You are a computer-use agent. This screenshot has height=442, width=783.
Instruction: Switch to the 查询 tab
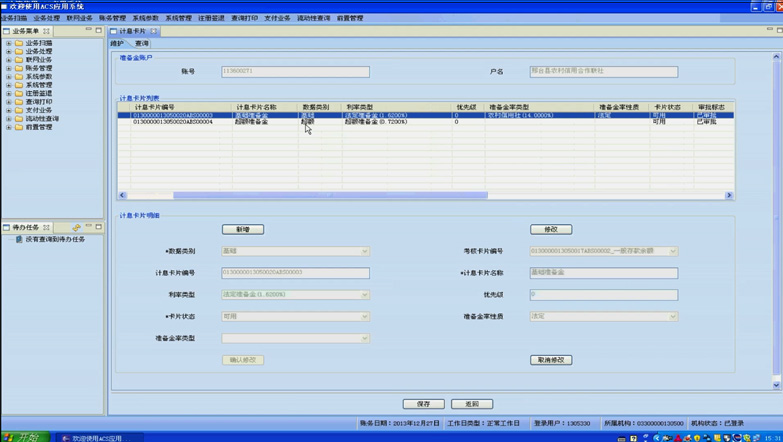[141, 44]
